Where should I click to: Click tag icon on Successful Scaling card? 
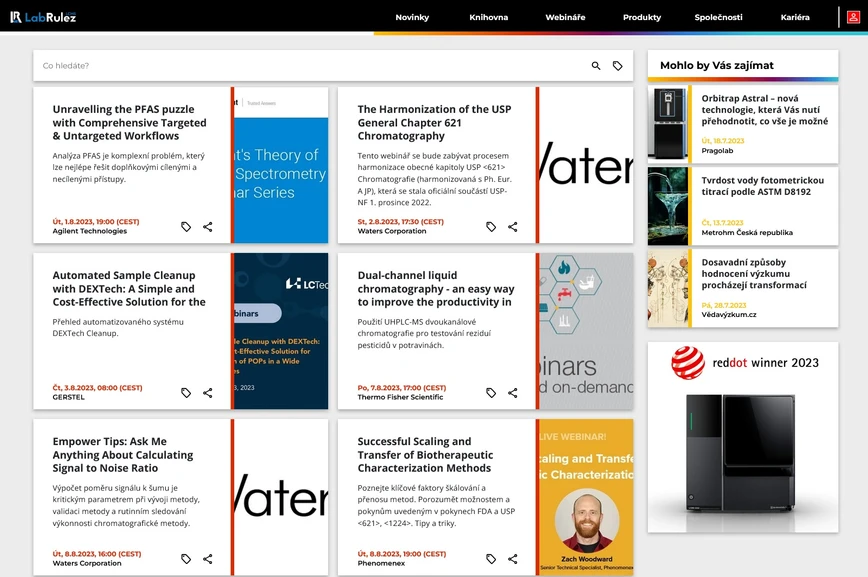tap(491, 559)
